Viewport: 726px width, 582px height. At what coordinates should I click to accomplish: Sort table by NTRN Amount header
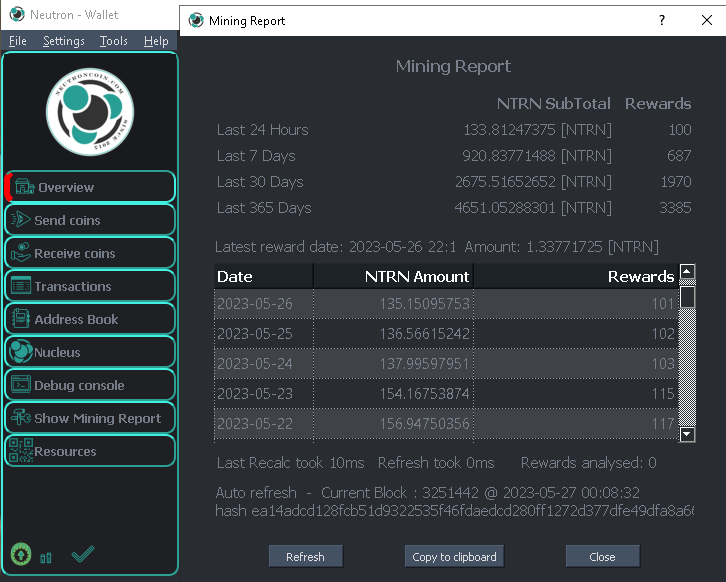coord(394,276)
